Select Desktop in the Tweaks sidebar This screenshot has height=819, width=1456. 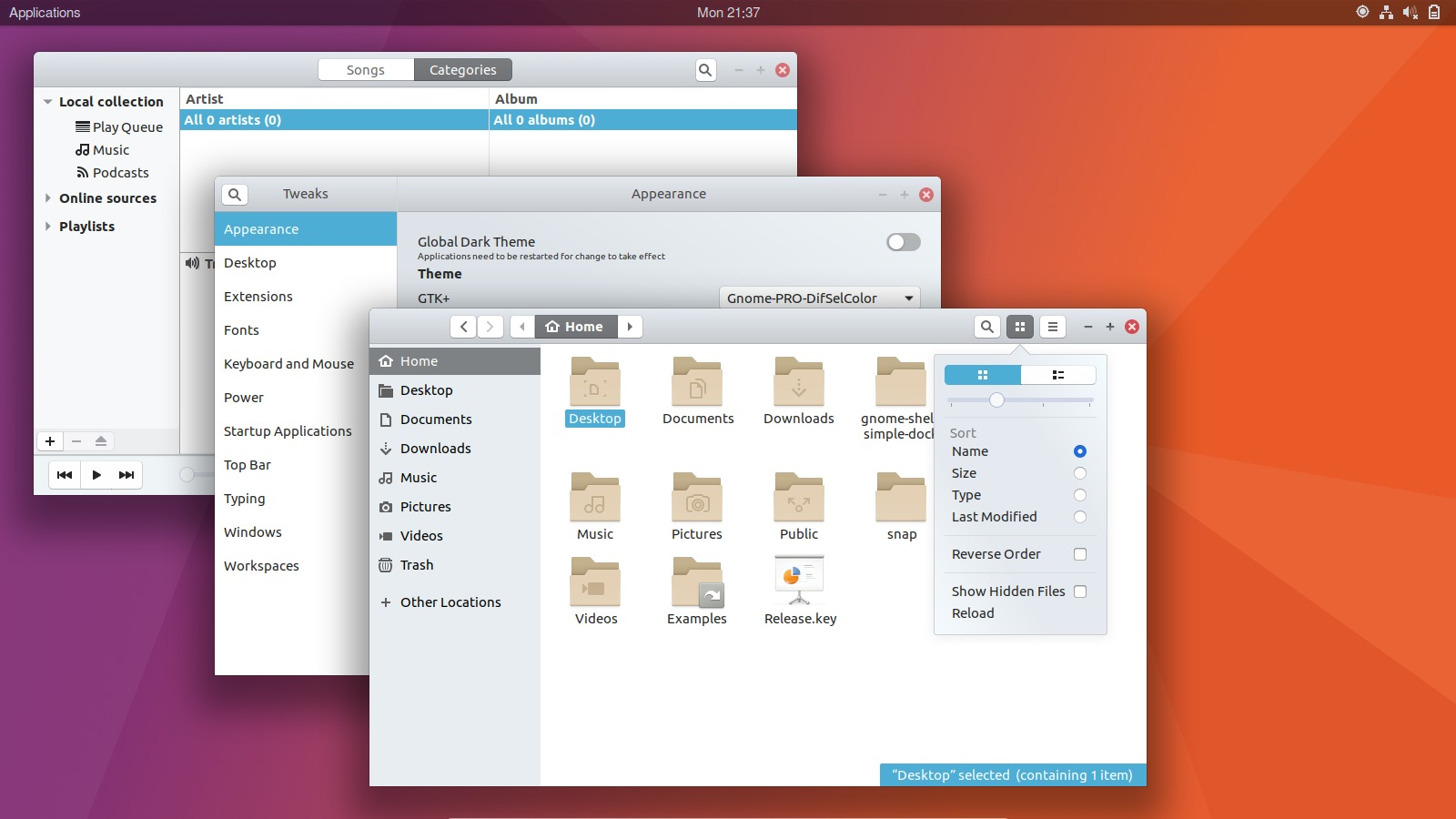[x=306, y=263]
